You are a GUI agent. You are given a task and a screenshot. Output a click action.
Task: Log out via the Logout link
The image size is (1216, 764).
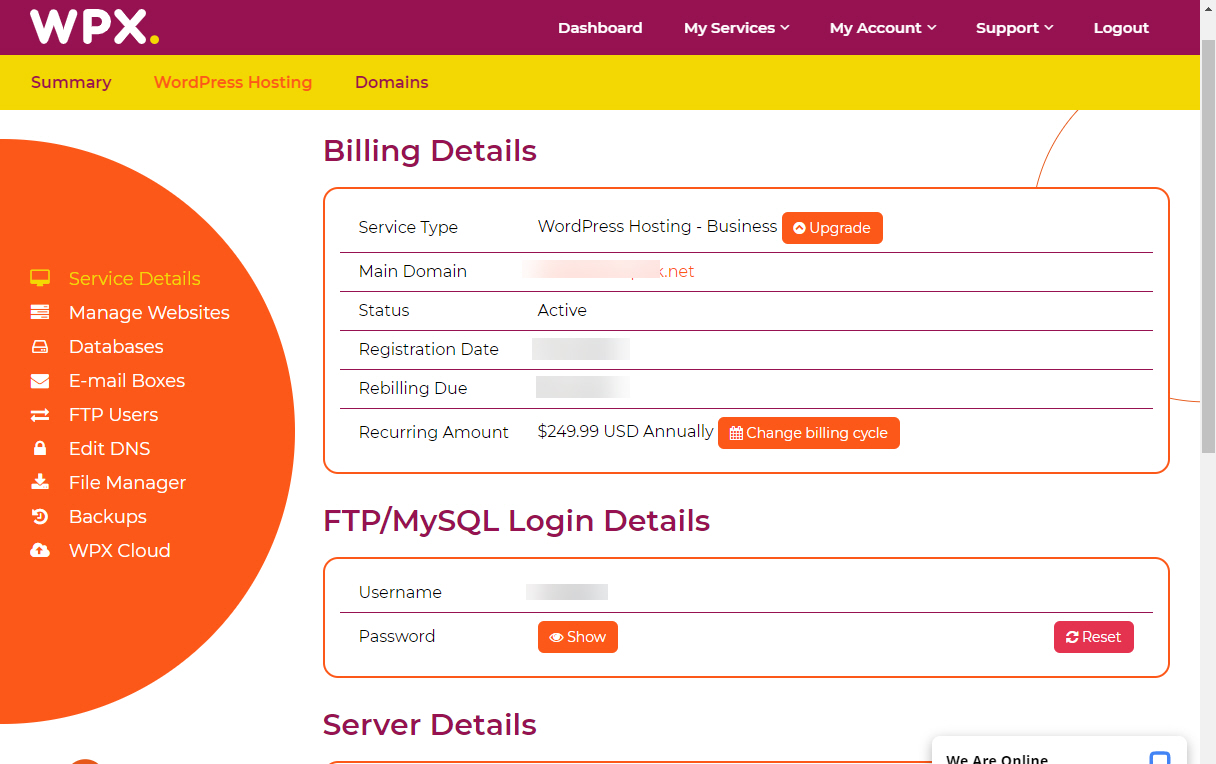click(1121, 28)
